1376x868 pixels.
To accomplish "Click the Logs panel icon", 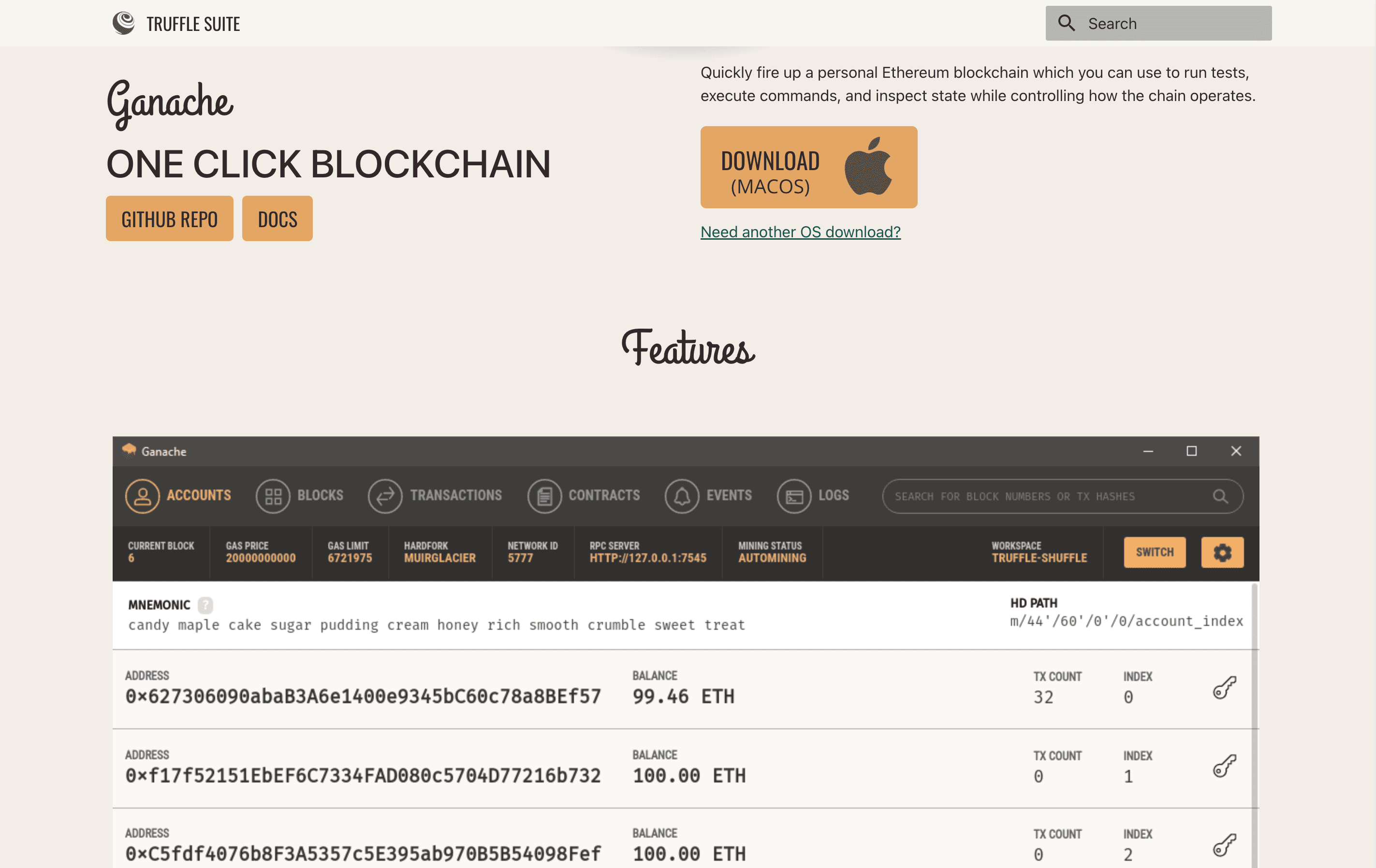I will [794, 496].
